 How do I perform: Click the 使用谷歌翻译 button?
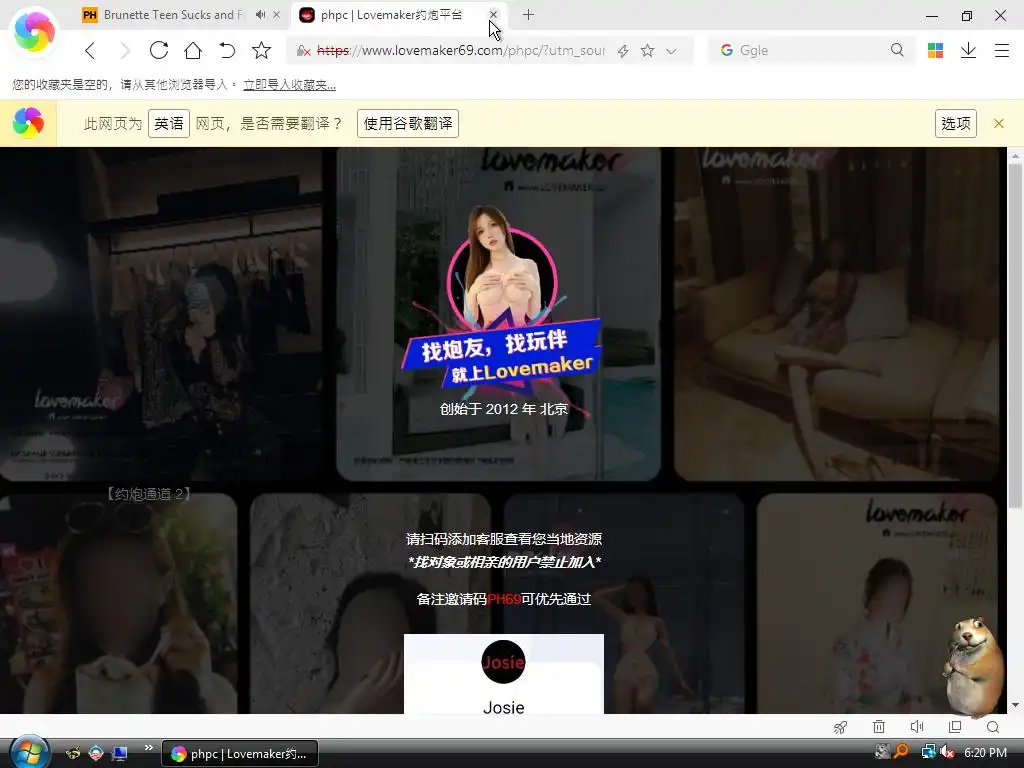point(408,123)
